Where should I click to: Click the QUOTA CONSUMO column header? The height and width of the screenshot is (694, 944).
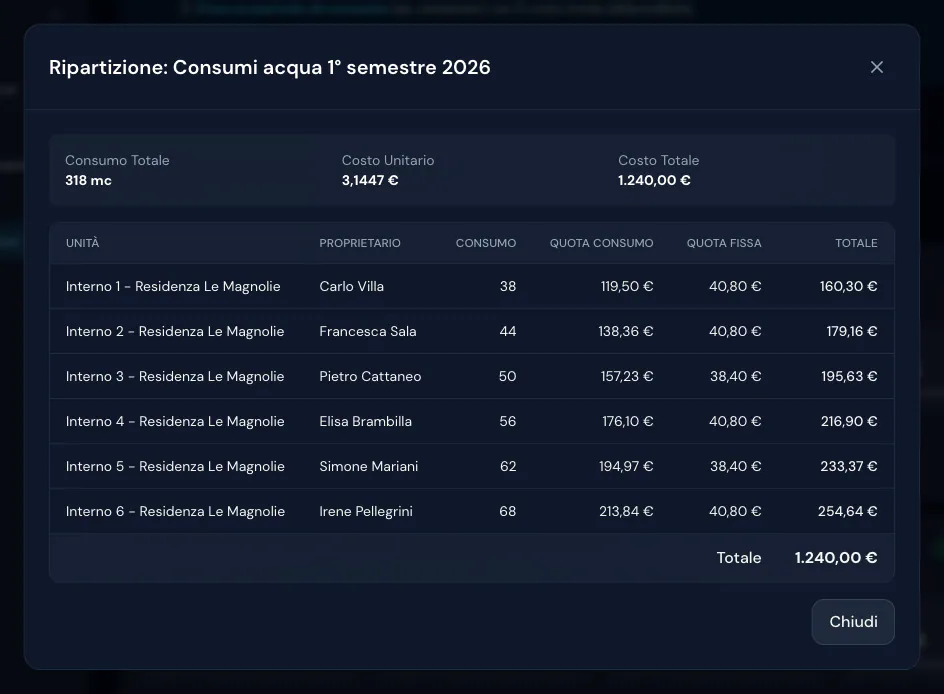tap(601, 243)
